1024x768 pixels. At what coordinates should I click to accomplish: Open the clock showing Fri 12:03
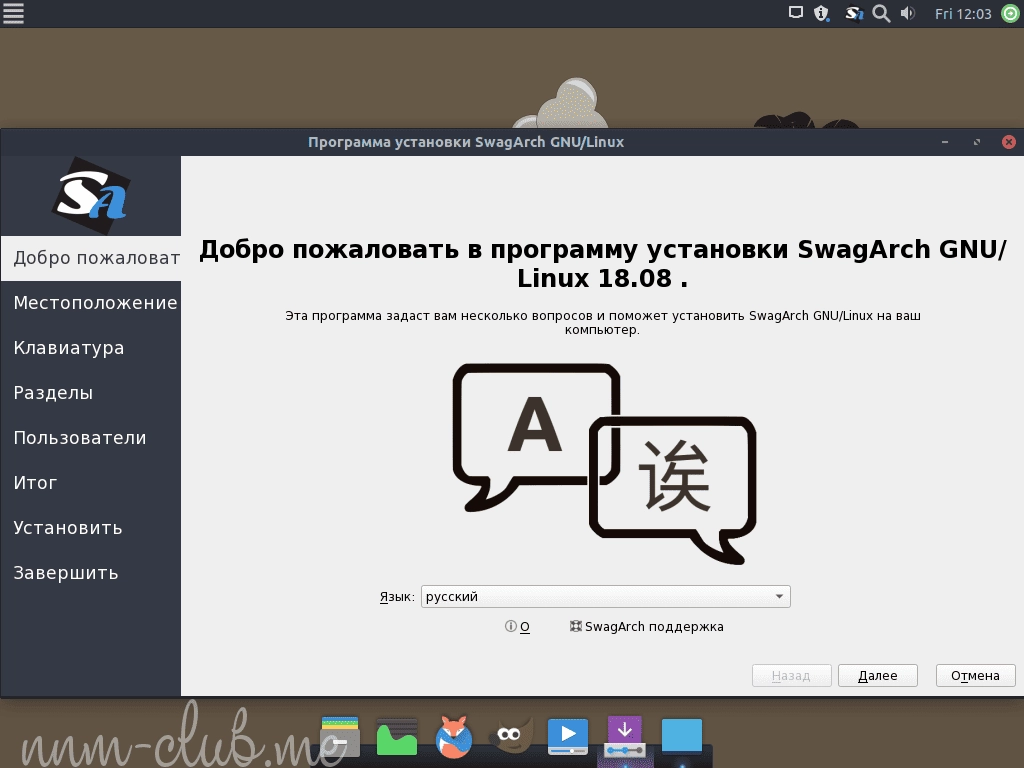(x=963, y=14)
